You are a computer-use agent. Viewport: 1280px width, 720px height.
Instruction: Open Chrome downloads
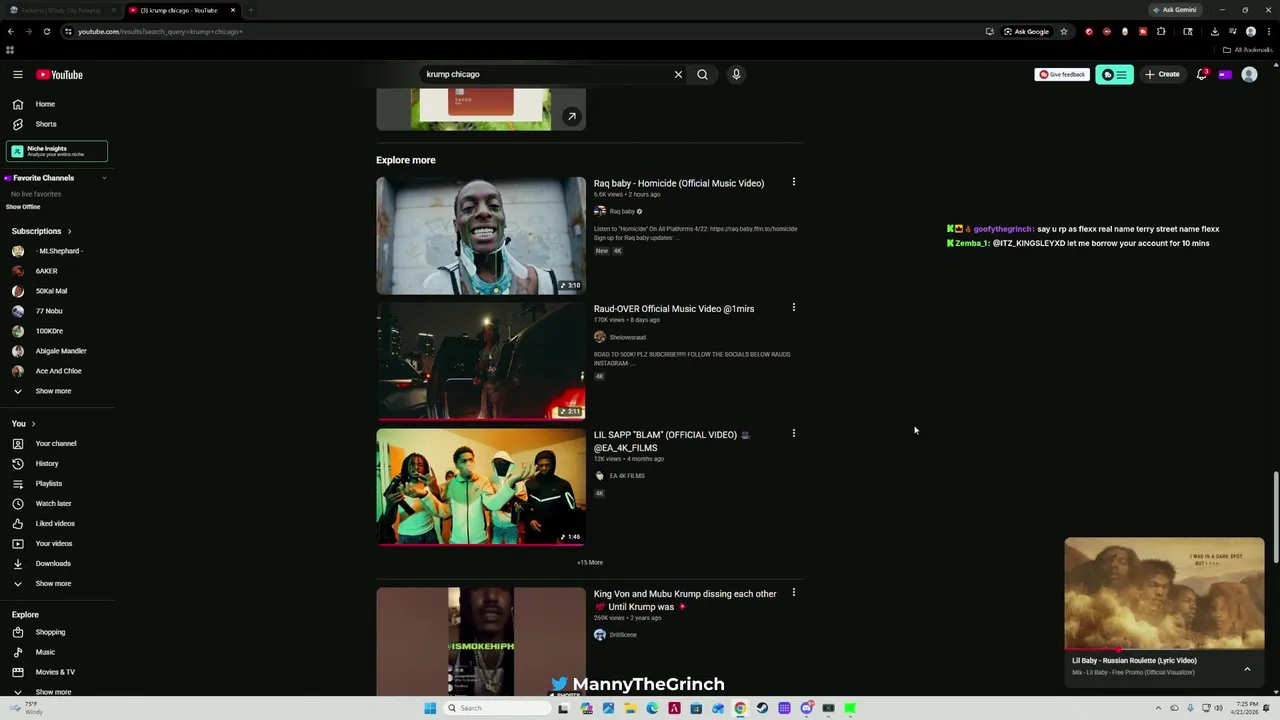click(1215, 31)
